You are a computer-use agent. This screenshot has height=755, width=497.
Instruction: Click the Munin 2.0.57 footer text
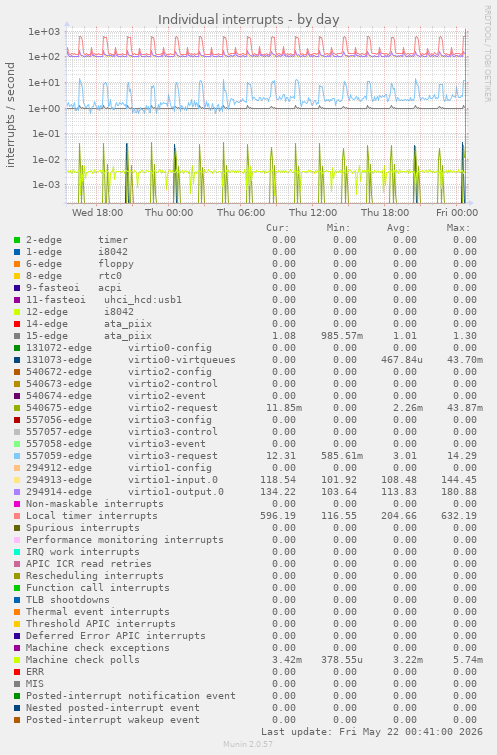(248, 744)
